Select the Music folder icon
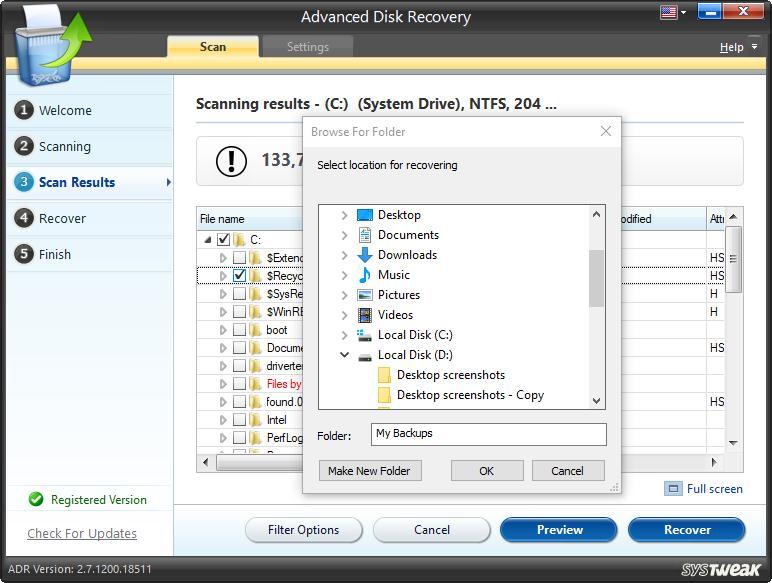772x583 pixels. [365, 275]
